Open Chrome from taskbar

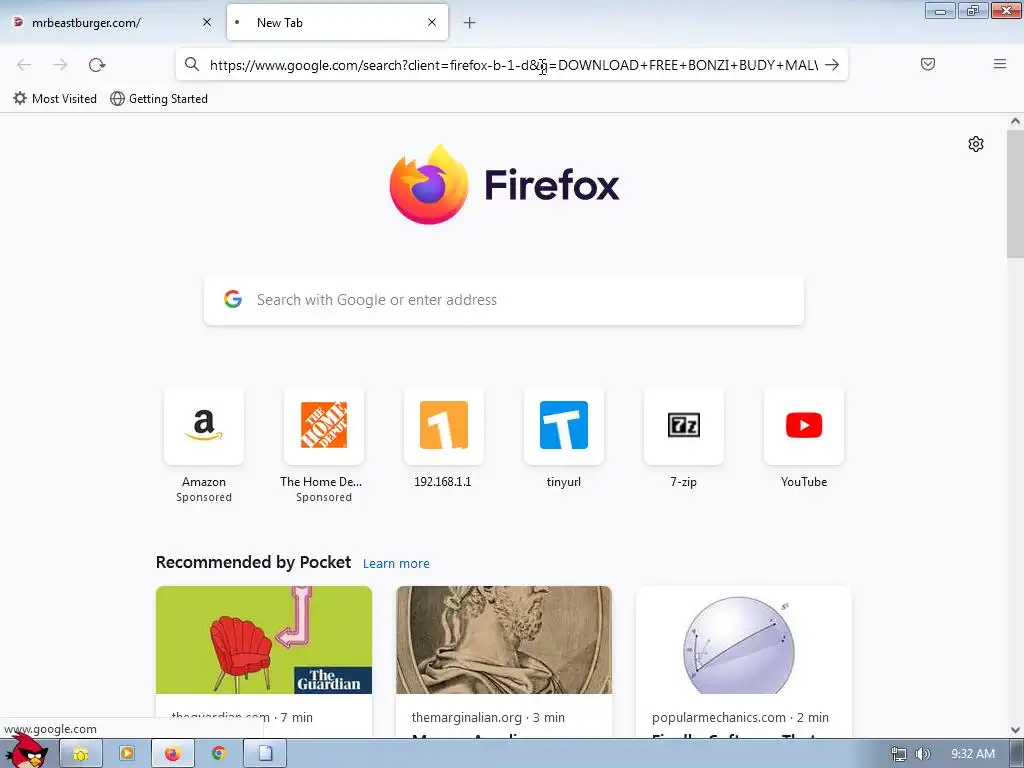pyautogui.click(x=219, y=754)
